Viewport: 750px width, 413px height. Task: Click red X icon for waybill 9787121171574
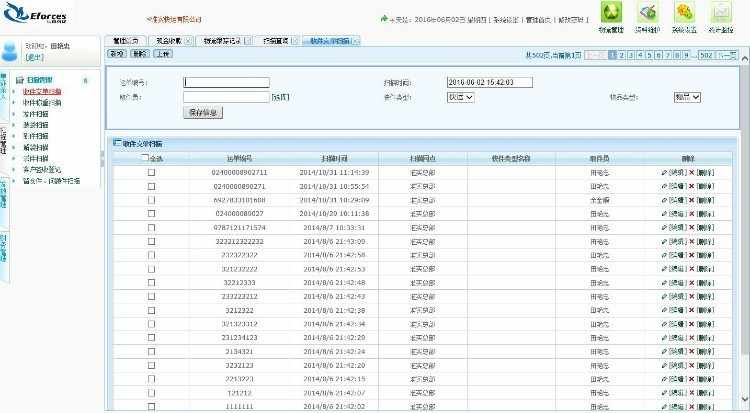click(x=691, y=227)
